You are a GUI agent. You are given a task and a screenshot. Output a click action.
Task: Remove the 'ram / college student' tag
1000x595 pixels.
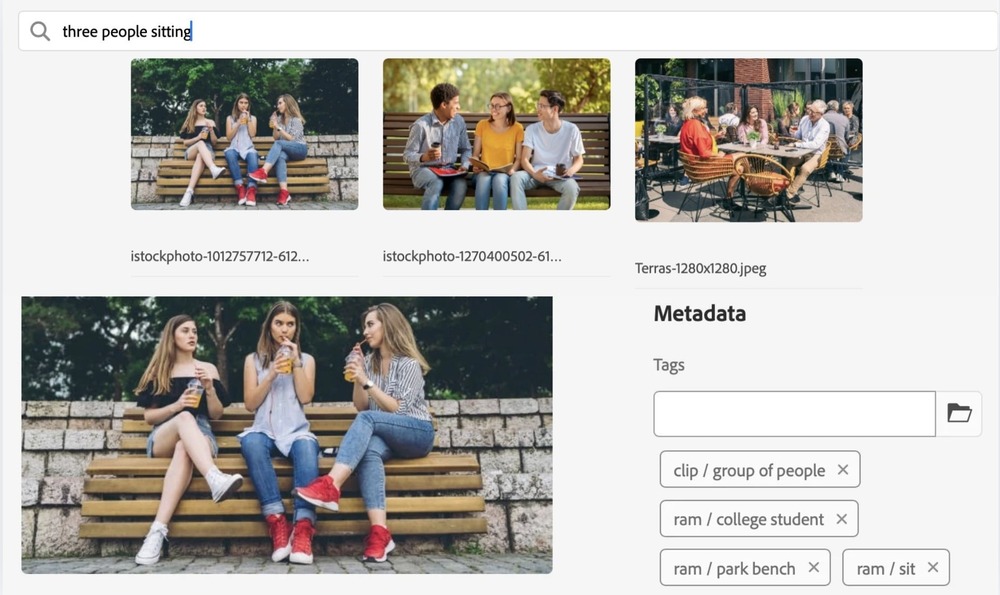pos(841,519)
